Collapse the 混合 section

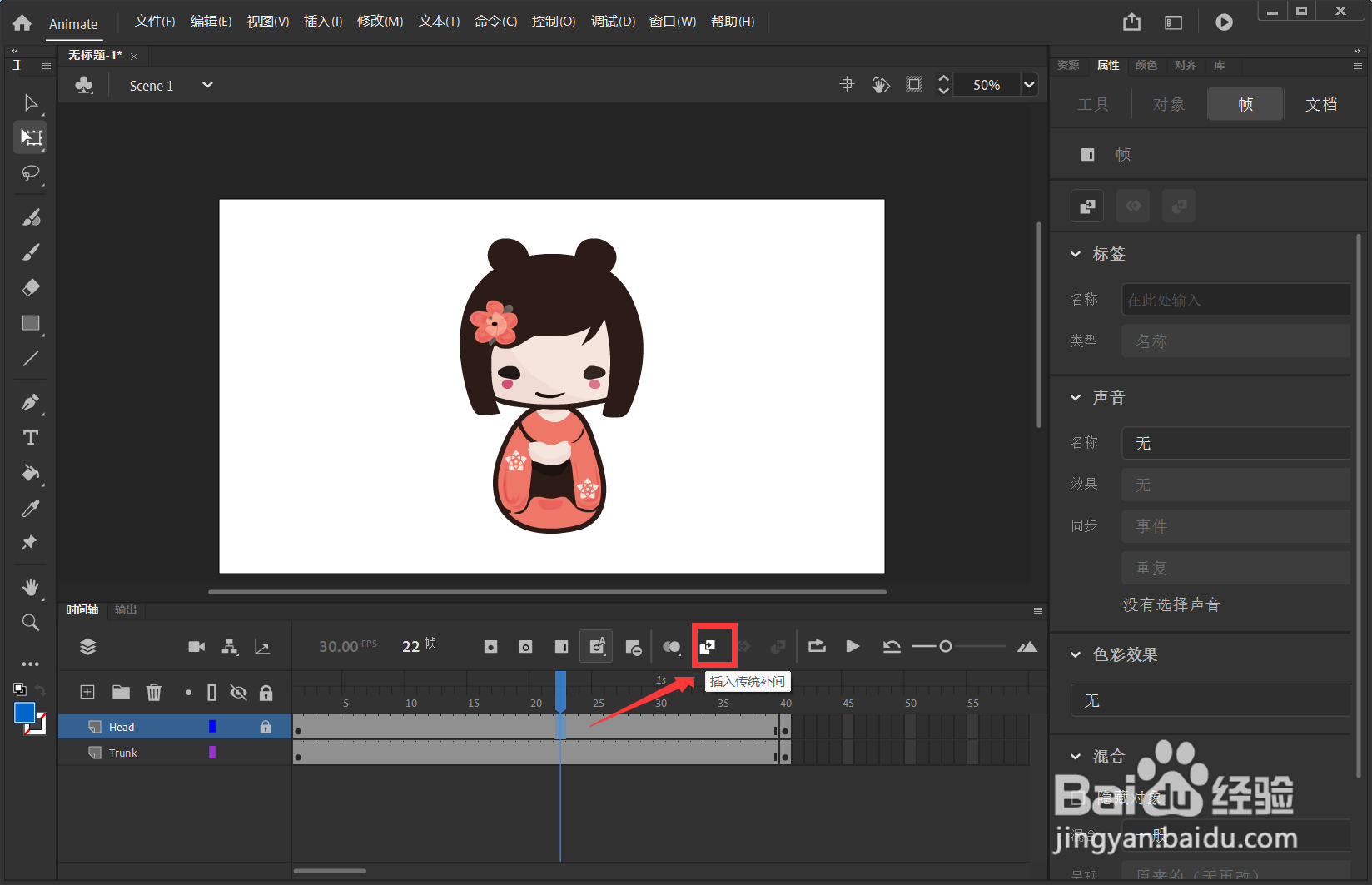(1076, 757)
